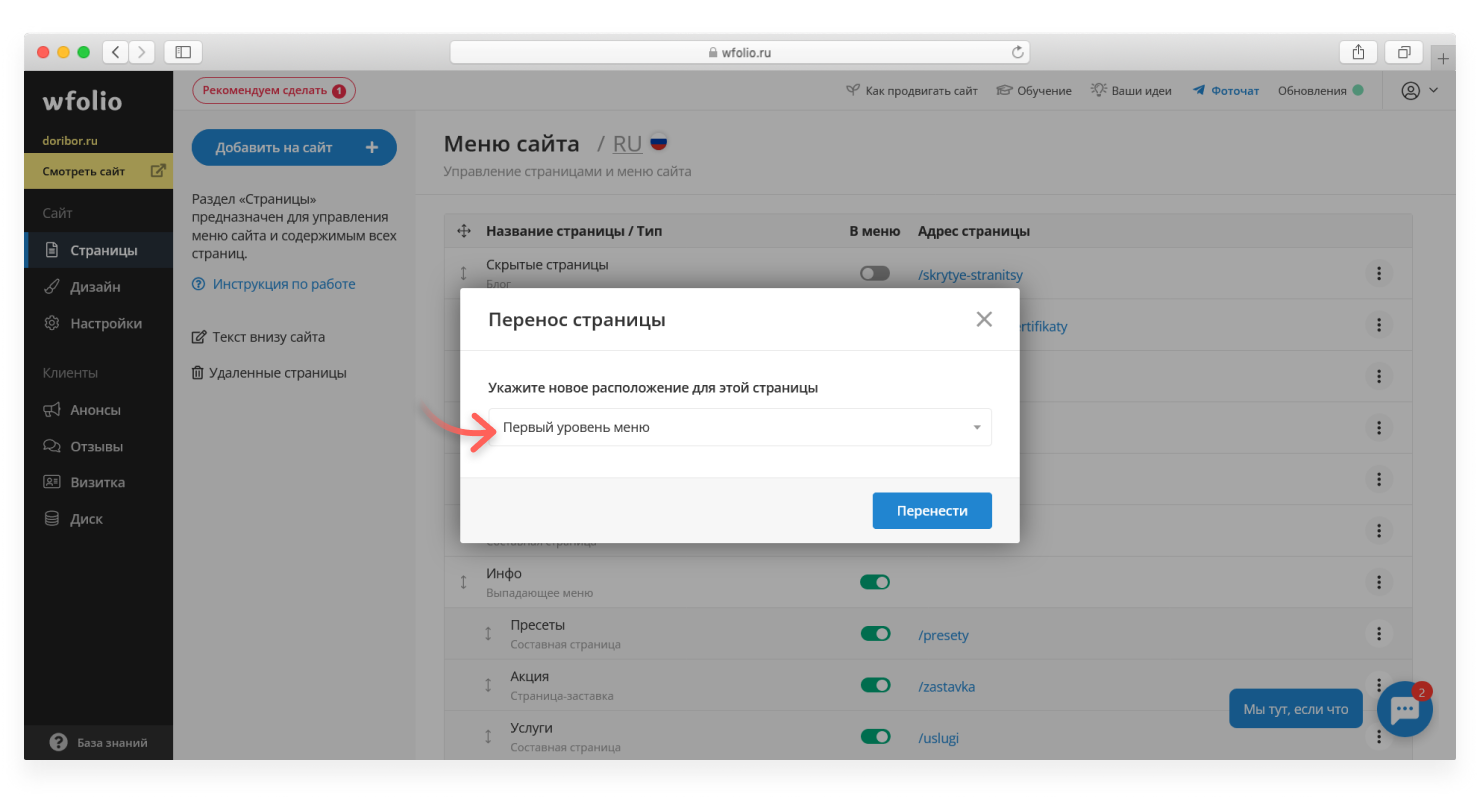
Task: Show all Safari tabs
Action: 1404,52
